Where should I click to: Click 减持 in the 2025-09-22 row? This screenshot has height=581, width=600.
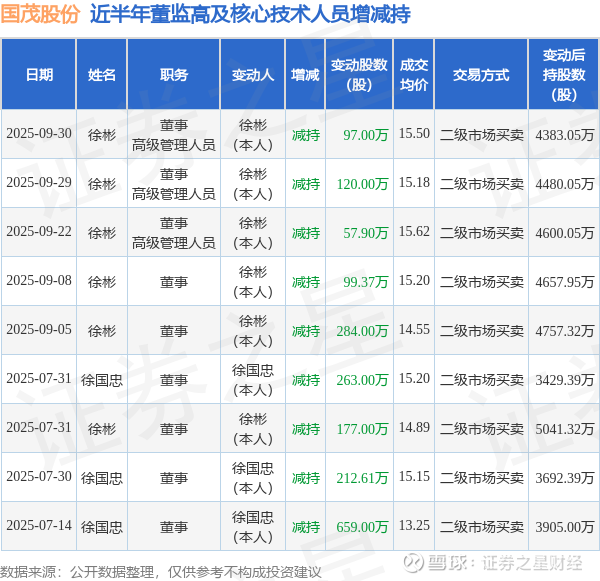[306, 233]
